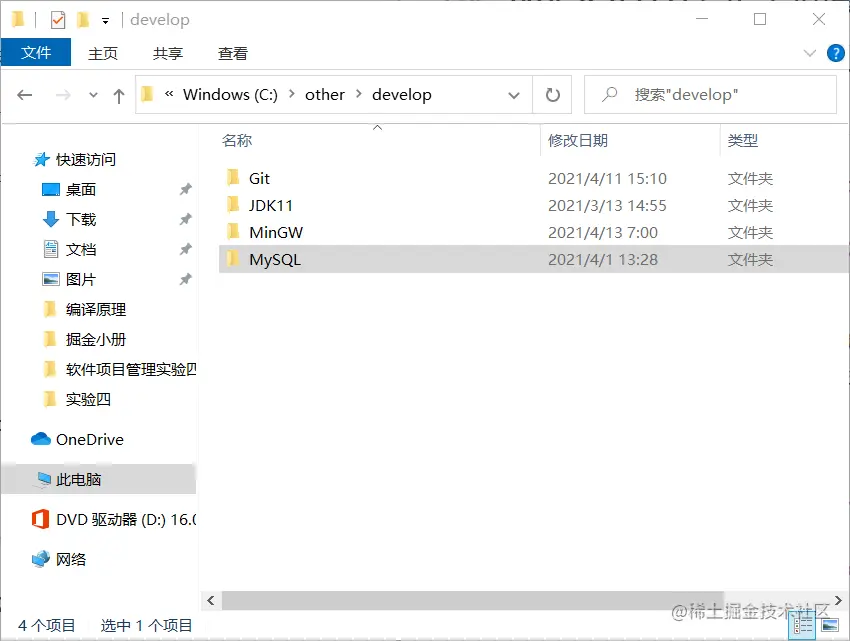Switch to details view button
The width and height of the screenshot is (850, 641).
point(803,626)
